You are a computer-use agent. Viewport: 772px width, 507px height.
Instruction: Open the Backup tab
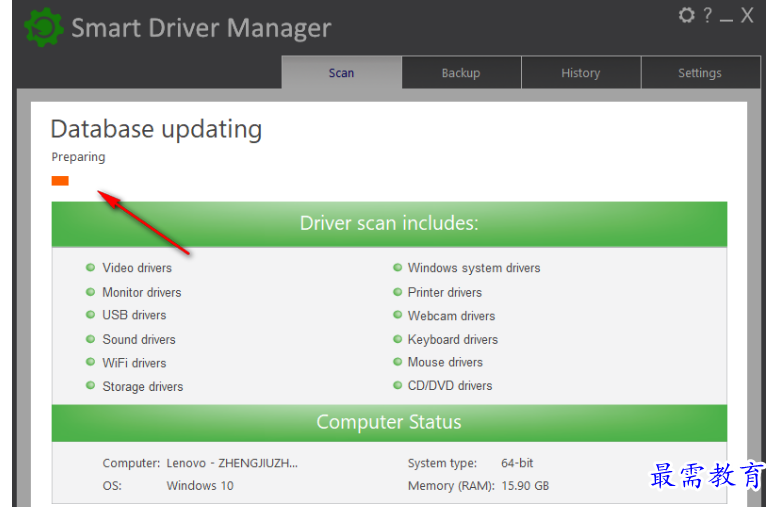(461, 72)
